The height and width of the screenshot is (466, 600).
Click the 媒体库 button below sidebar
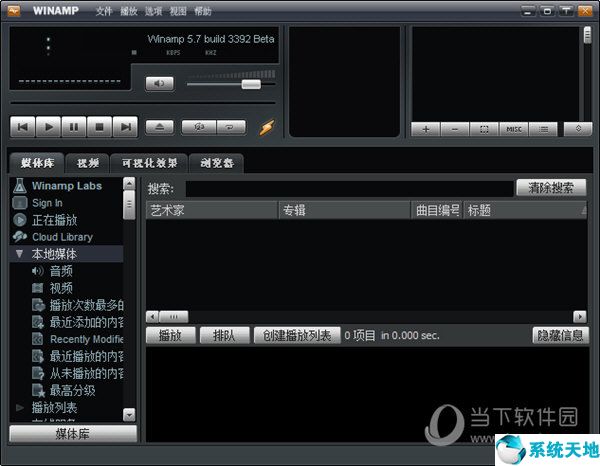tap(73, 434)
